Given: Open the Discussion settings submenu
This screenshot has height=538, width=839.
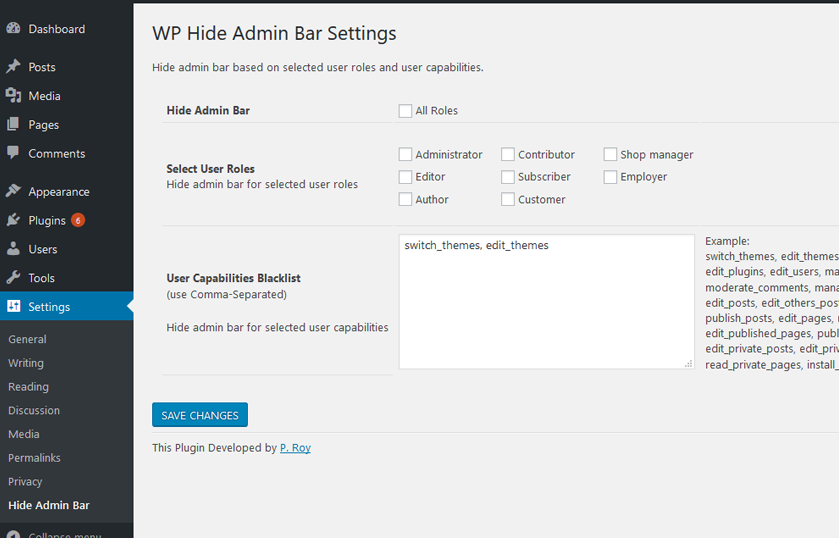Looking at the screenshot, I should tap(34, 411).
